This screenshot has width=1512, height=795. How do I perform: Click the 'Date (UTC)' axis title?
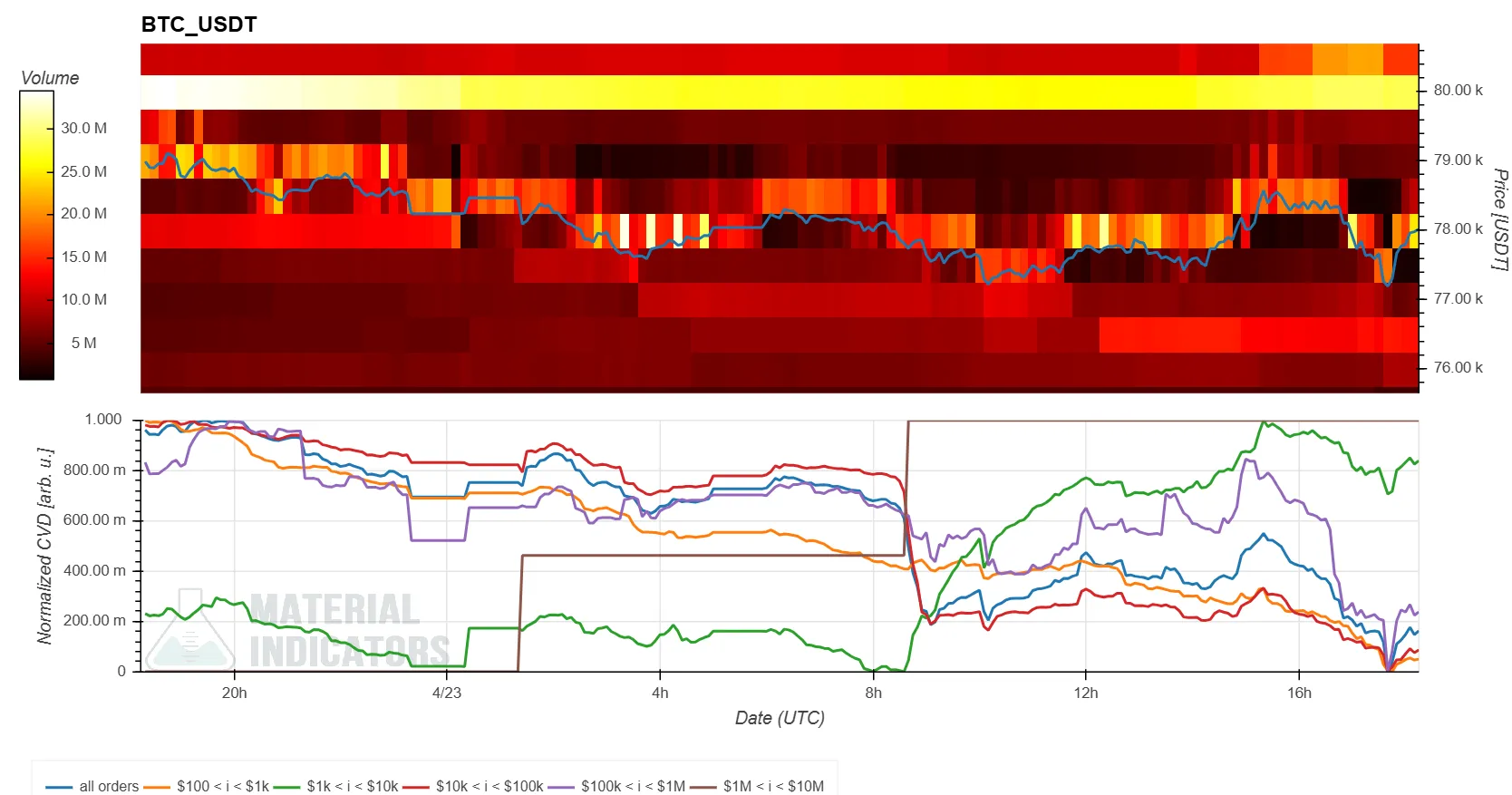click(780, 718)
